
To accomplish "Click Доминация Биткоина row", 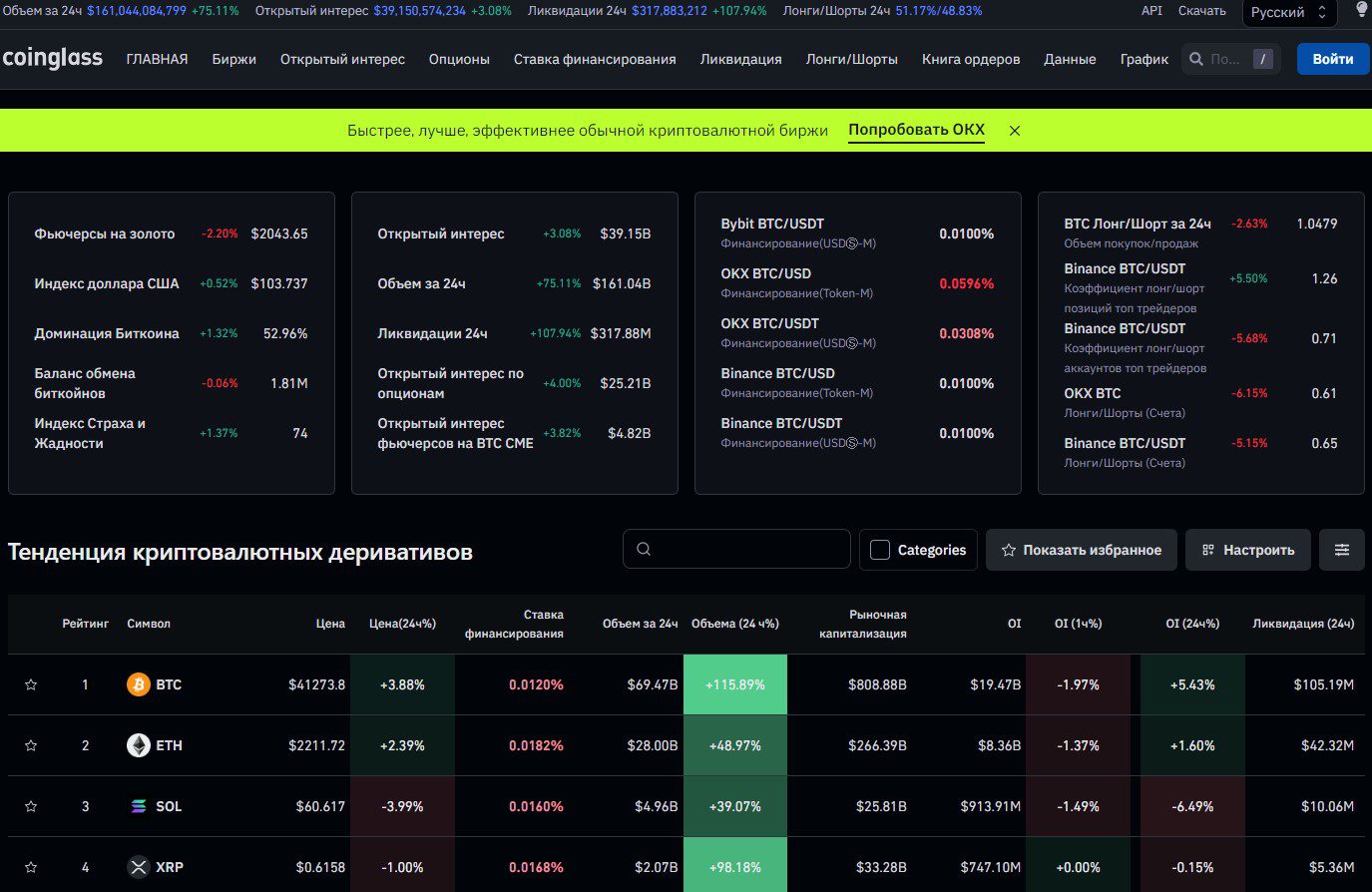I will point(171,333).
